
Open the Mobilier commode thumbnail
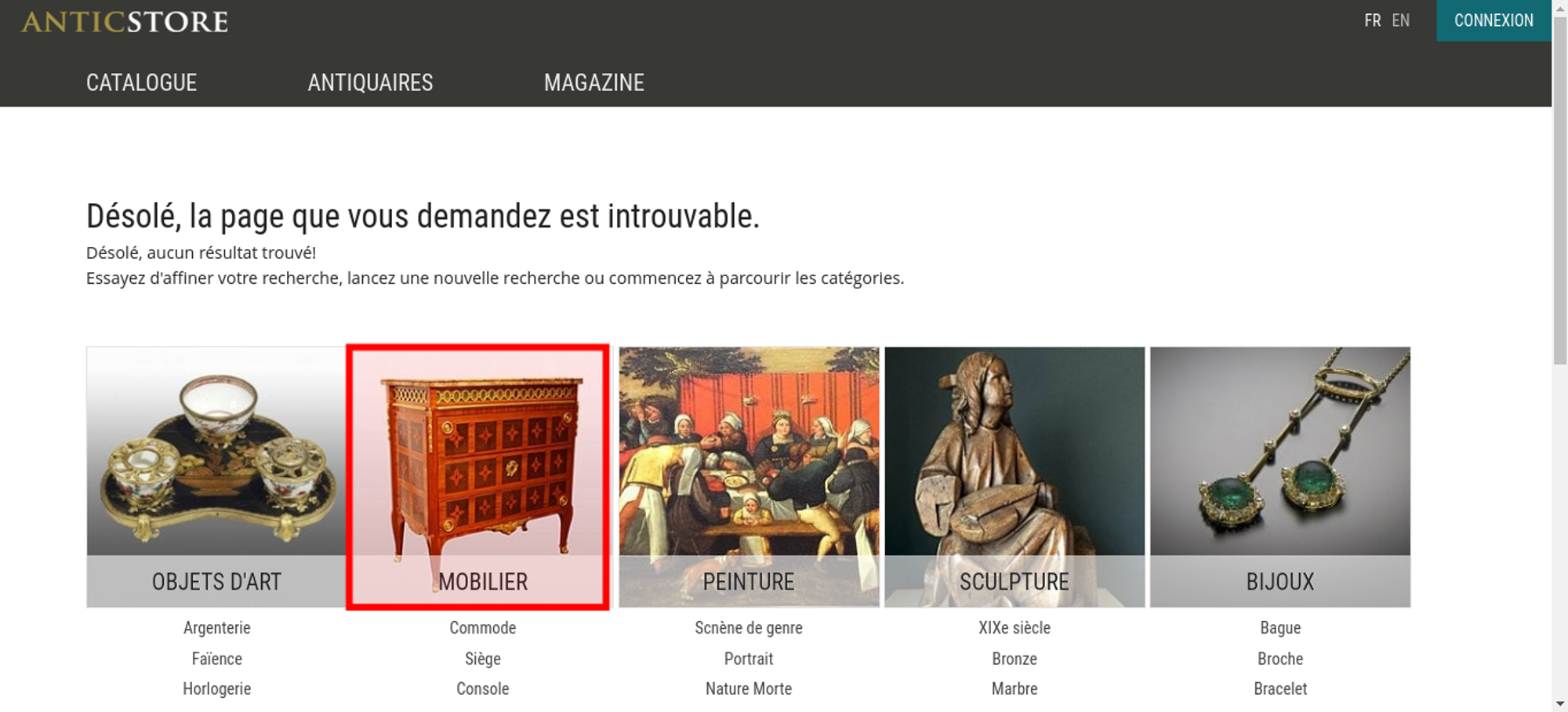click(478, 477)
